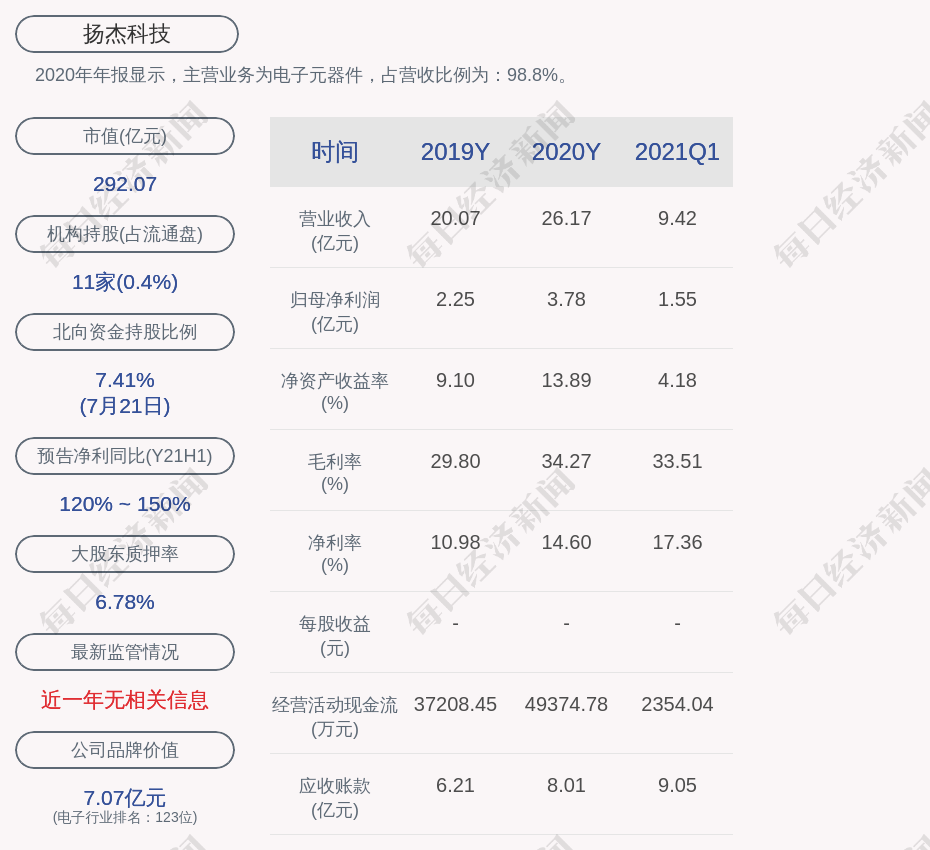The height and width of the screenshot is (850, 930).
Task: Click the 2021Q1 revenue value 9.42
Action: tap(677, 218)
